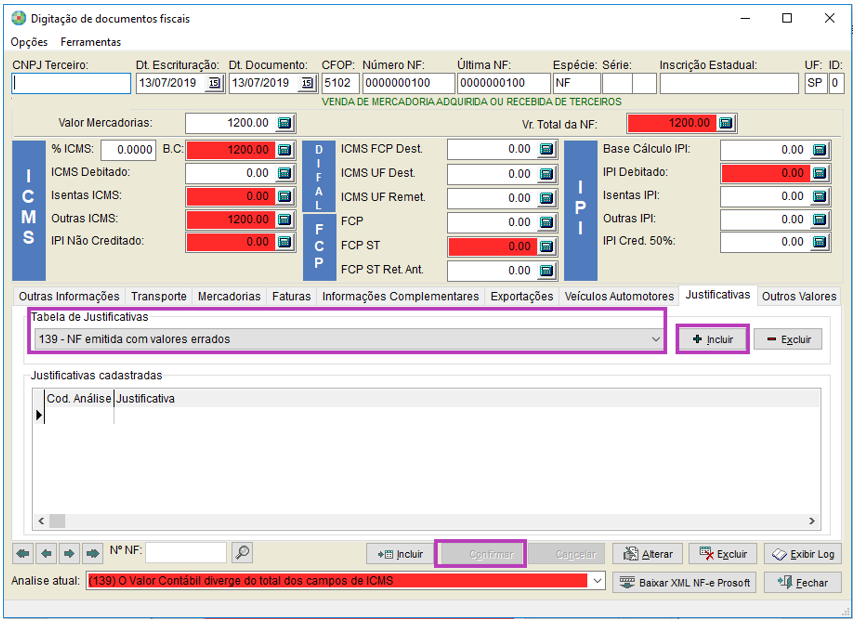Open calculator for Outras IPI
861x630 pixels.
(x=819, y=219)
